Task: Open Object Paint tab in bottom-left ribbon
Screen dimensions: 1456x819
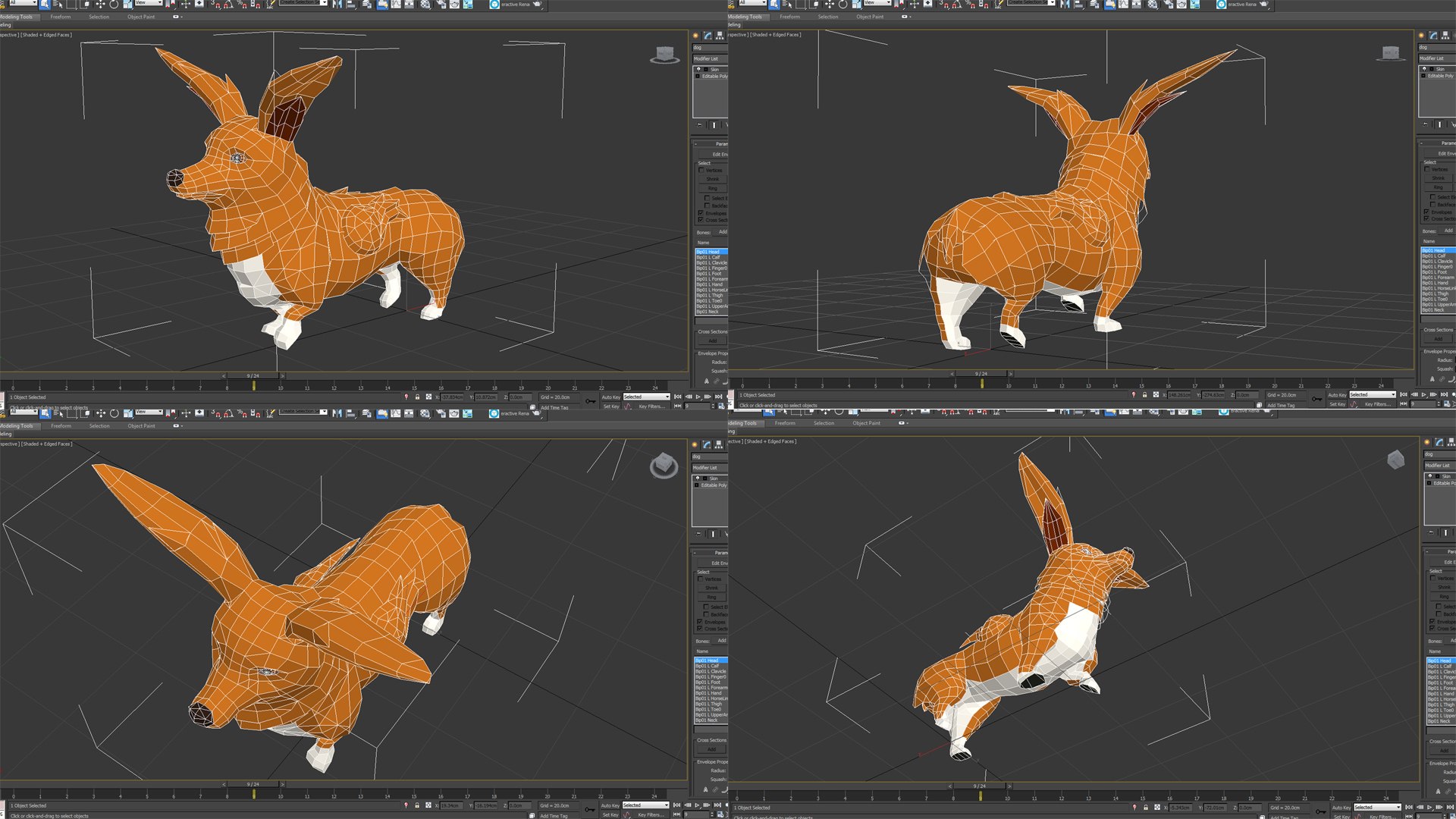Action: pyautogui.click(x=141, y=426)
